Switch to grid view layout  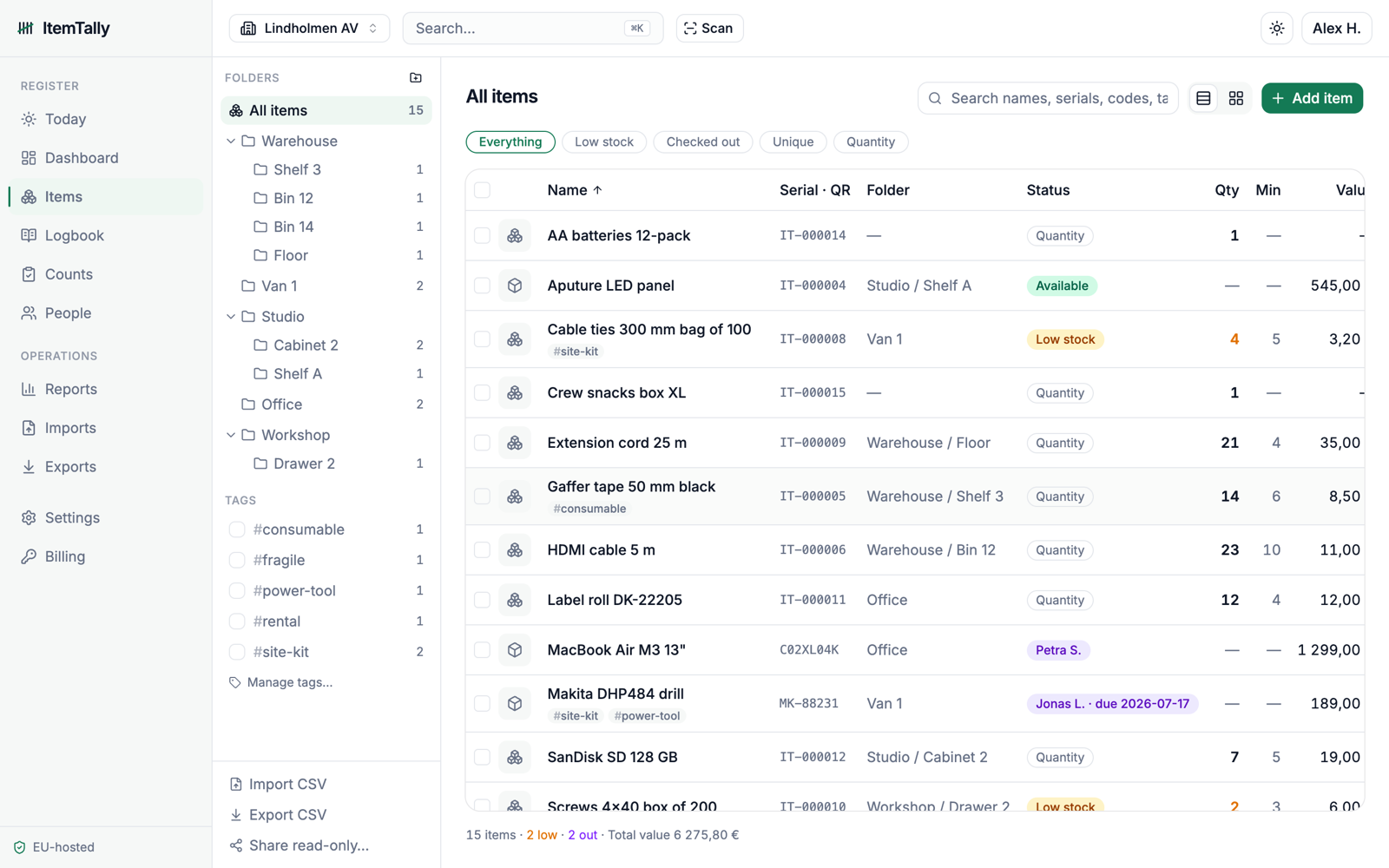click(1236, 98)
